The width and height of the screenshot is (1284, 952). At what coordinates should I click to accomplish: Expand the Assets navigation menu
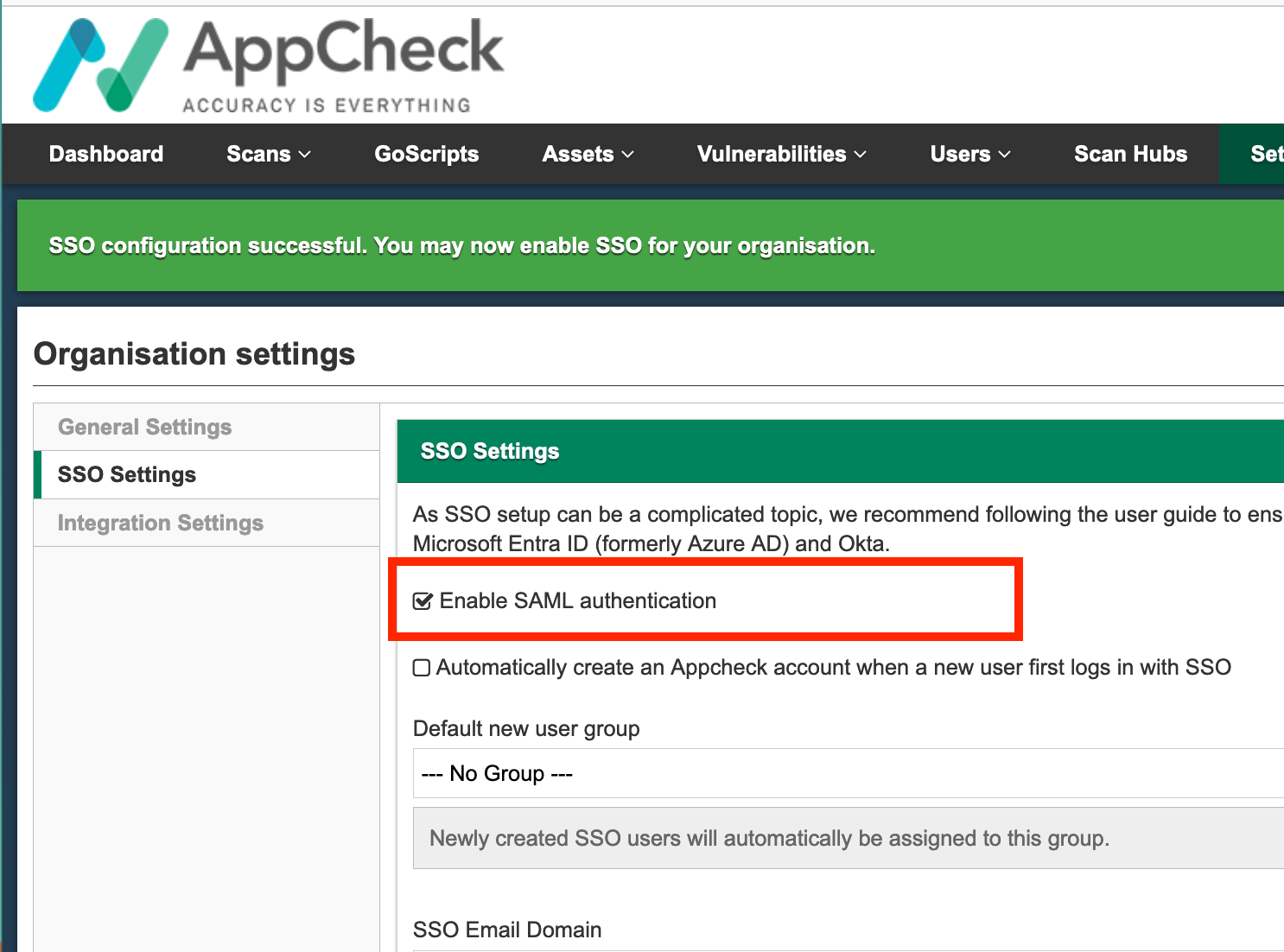click(587, 154)
